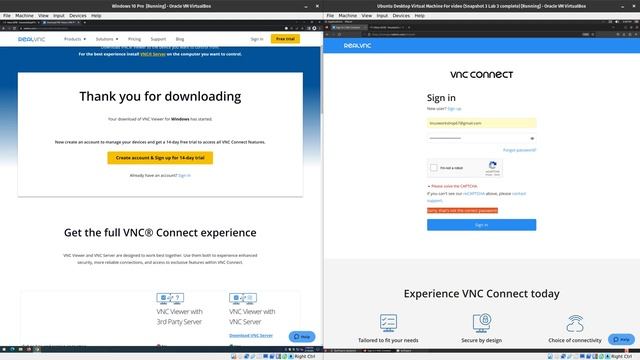The width and height of the screenshot is (640, 360).
Task: Open the Support nav item
Action: coord(158,39)
